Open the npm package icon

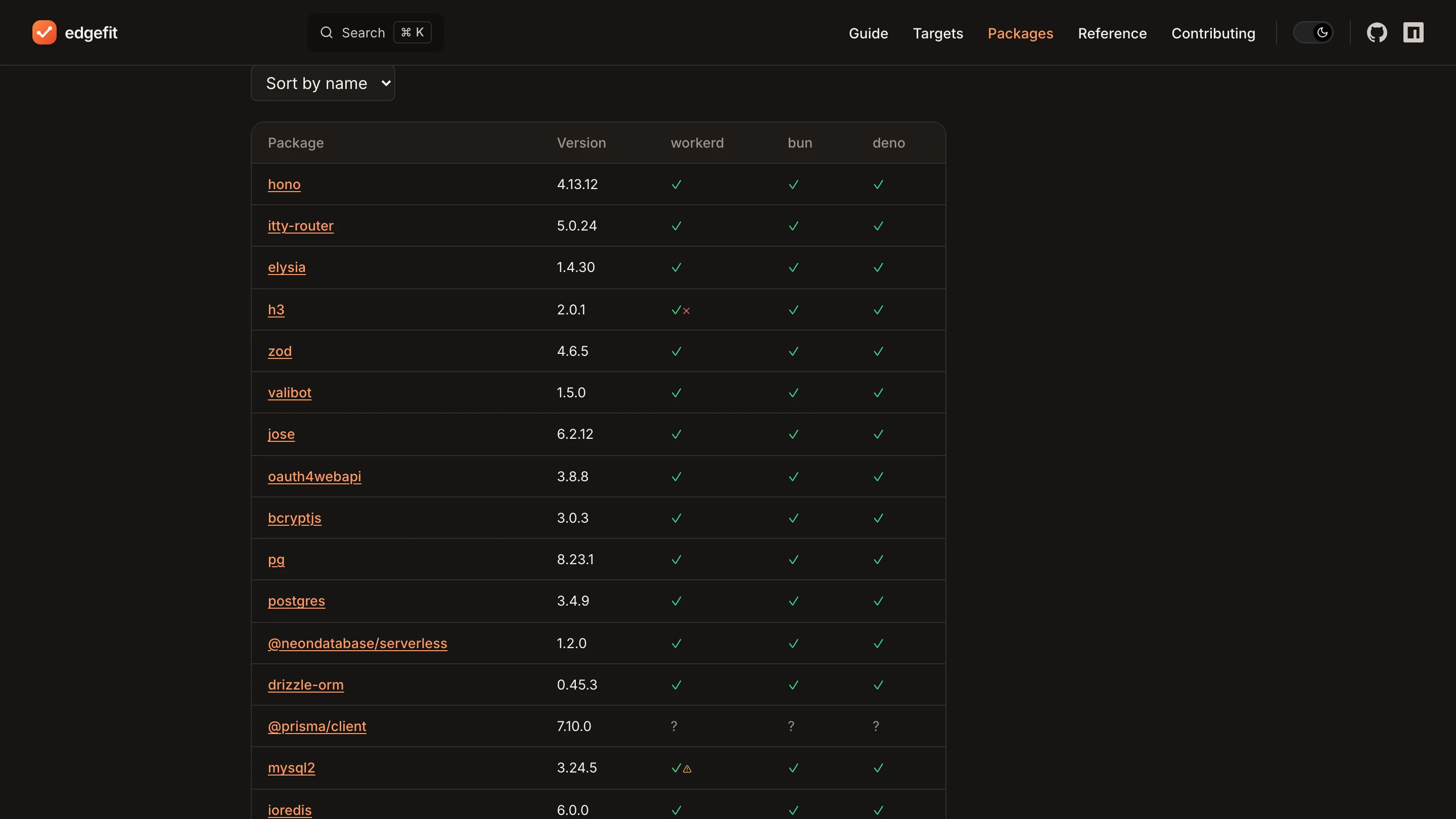click(x=1413, y=32)
